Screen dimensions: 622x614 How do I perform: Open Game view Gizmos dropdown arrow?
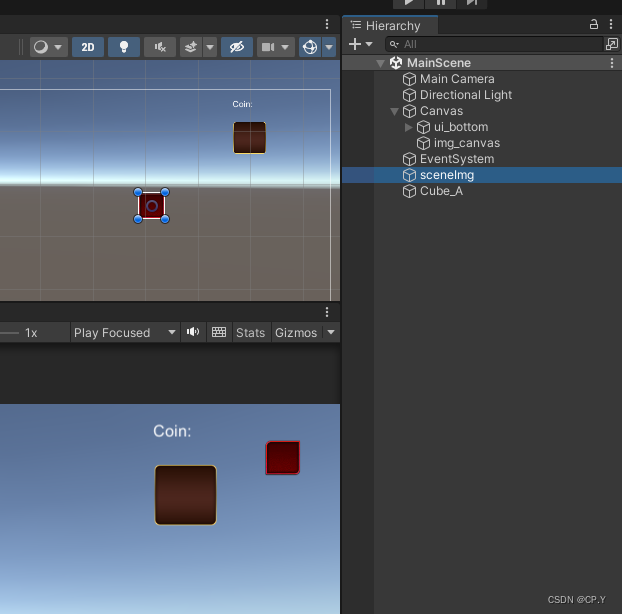(x=331, y=332)
